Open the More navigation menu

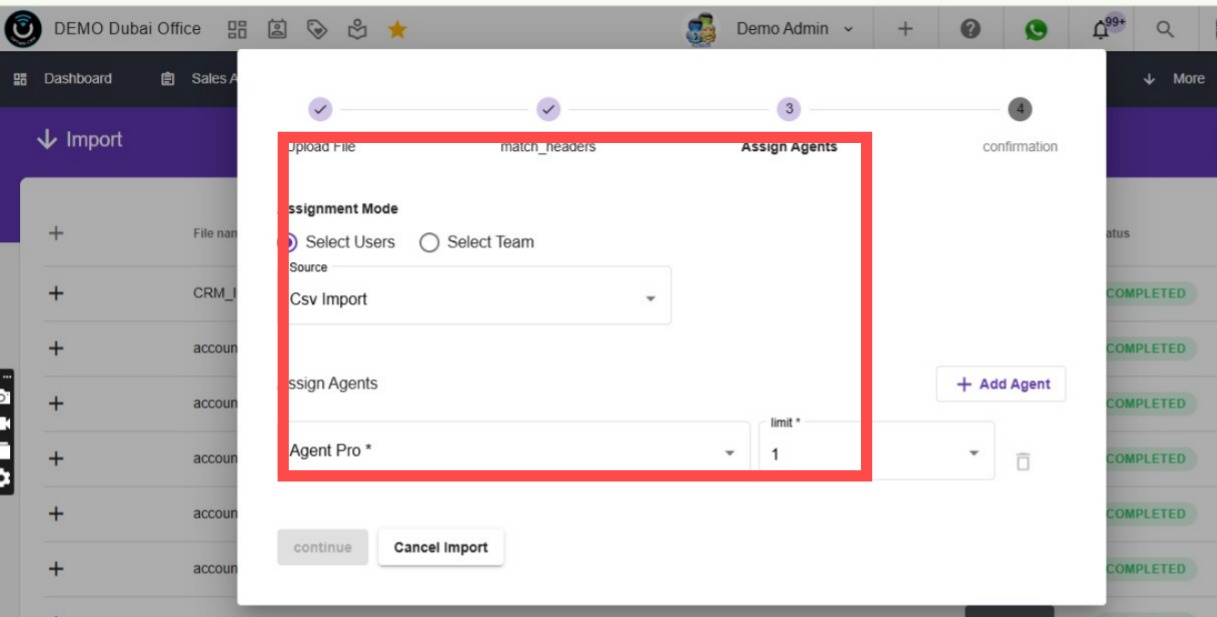1174,79
